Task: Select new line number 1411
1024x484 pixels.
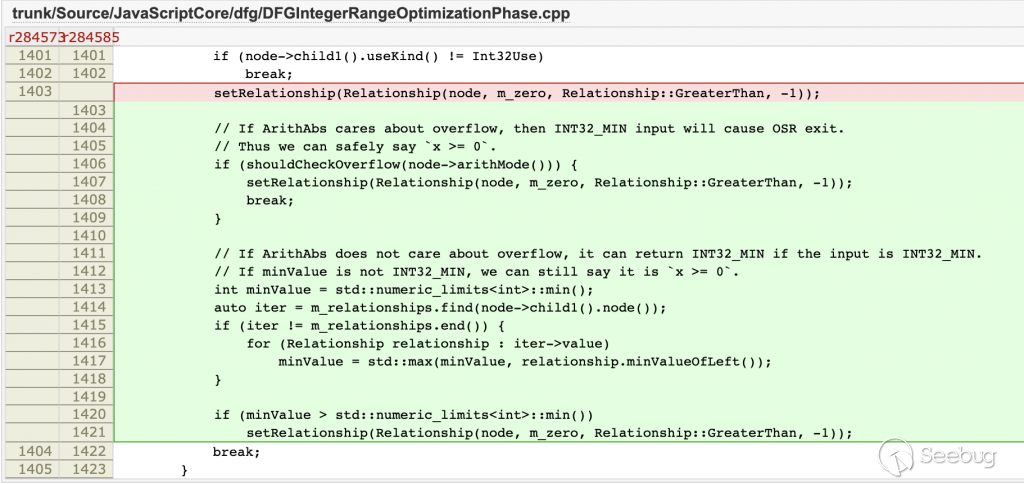Action: pyautogui.click(x=89, y=253)
